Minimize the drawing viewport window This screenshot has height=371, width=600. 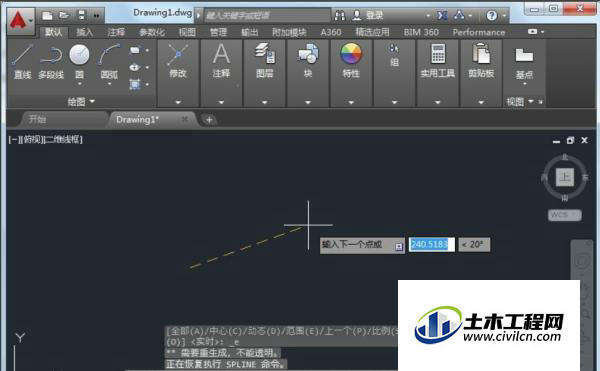556,142
